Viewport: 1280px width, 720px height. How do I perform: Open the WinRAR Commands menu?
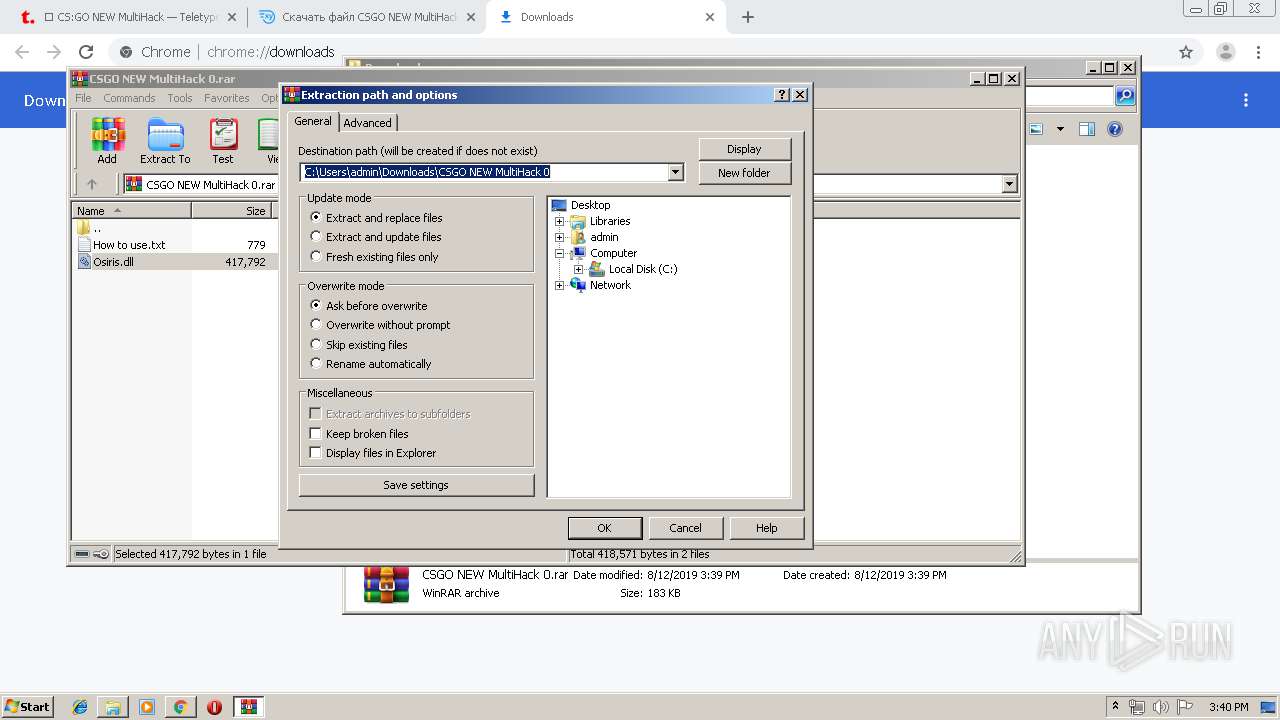click(x=129, y=98)
